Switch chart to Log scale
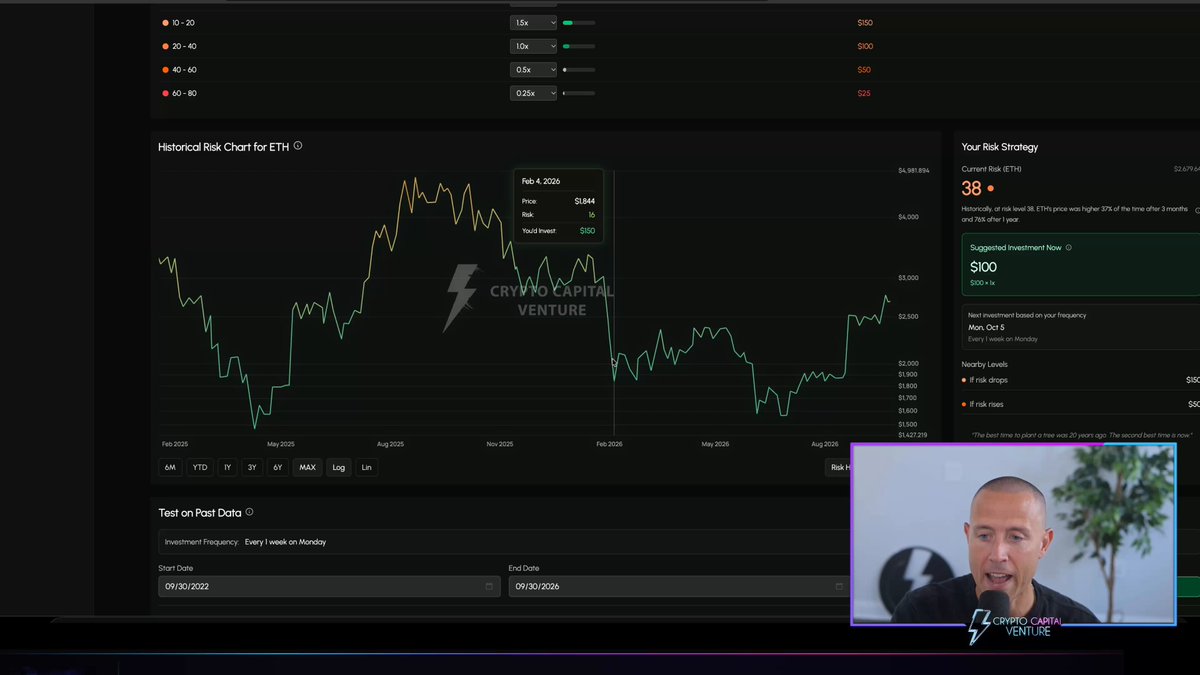The height and width of the screenshot is (675, 1200). (339, 467)
